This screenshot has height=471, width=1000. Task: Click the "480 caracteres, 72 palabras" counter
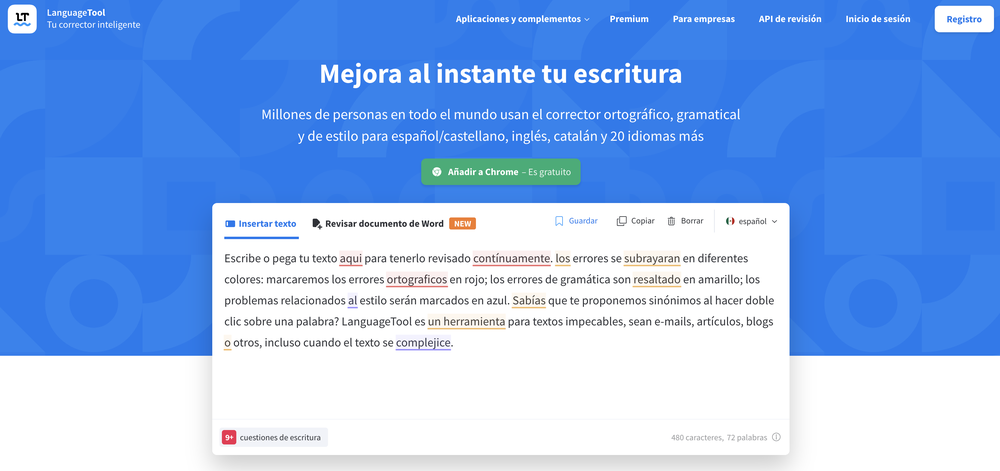pyautogui.click(x=719, y=437)
